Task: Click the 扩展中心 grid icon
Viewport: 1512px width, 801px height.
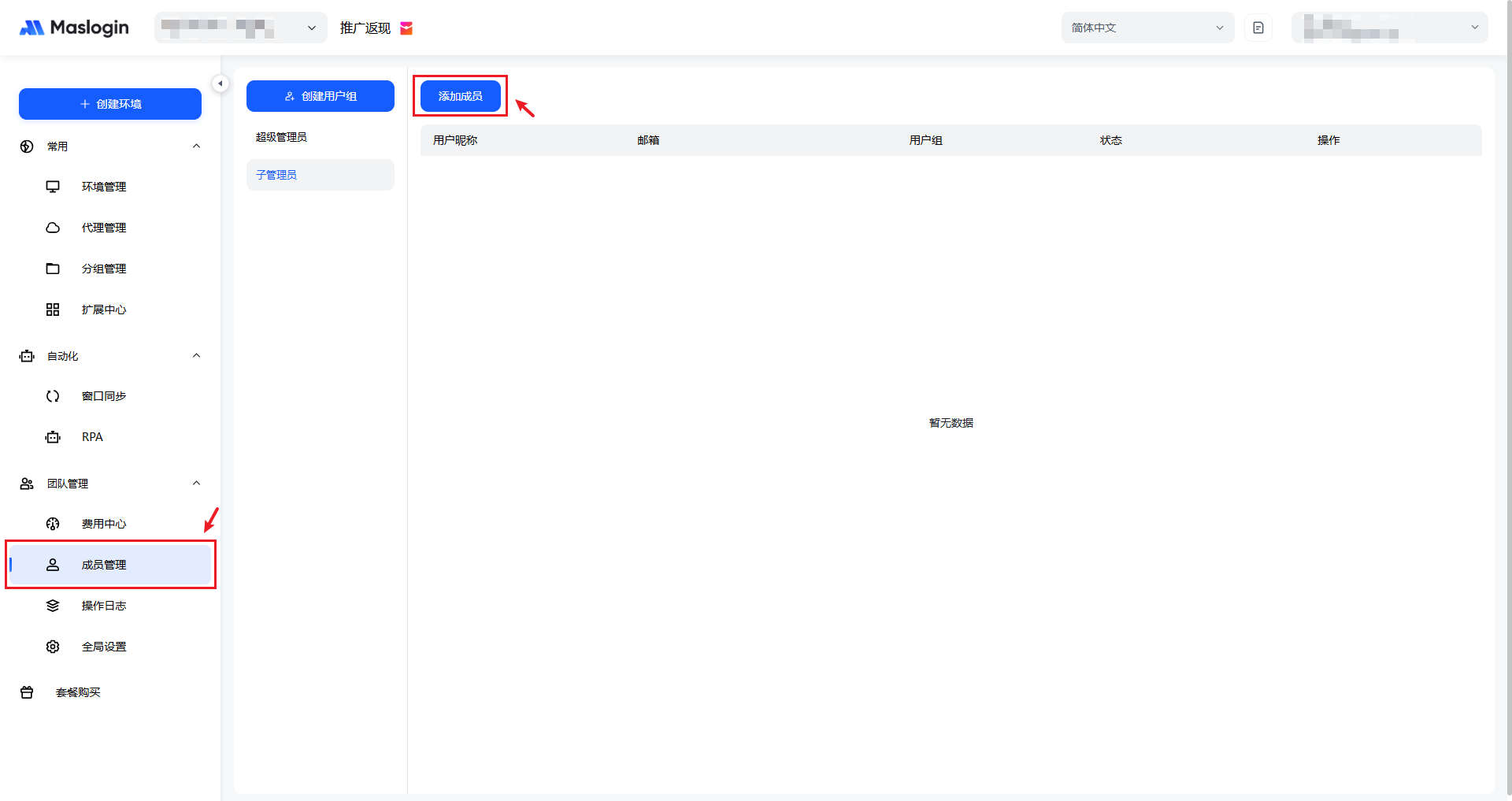Action: point(53,310)
